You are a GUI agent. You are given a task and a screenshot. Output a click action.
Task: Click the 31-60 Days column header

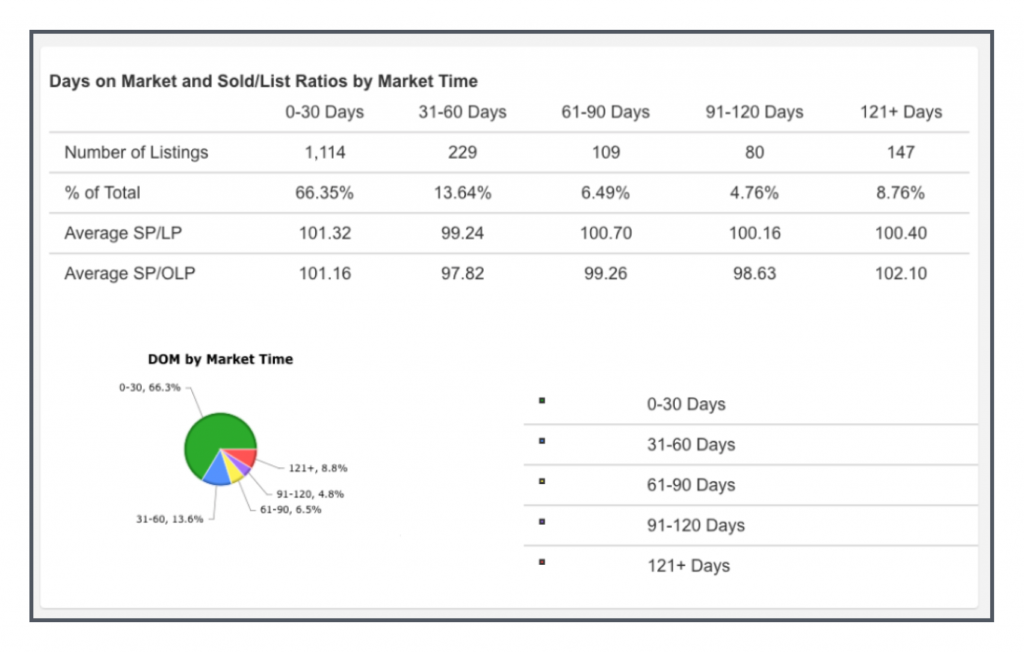click(x=462, y=112)
